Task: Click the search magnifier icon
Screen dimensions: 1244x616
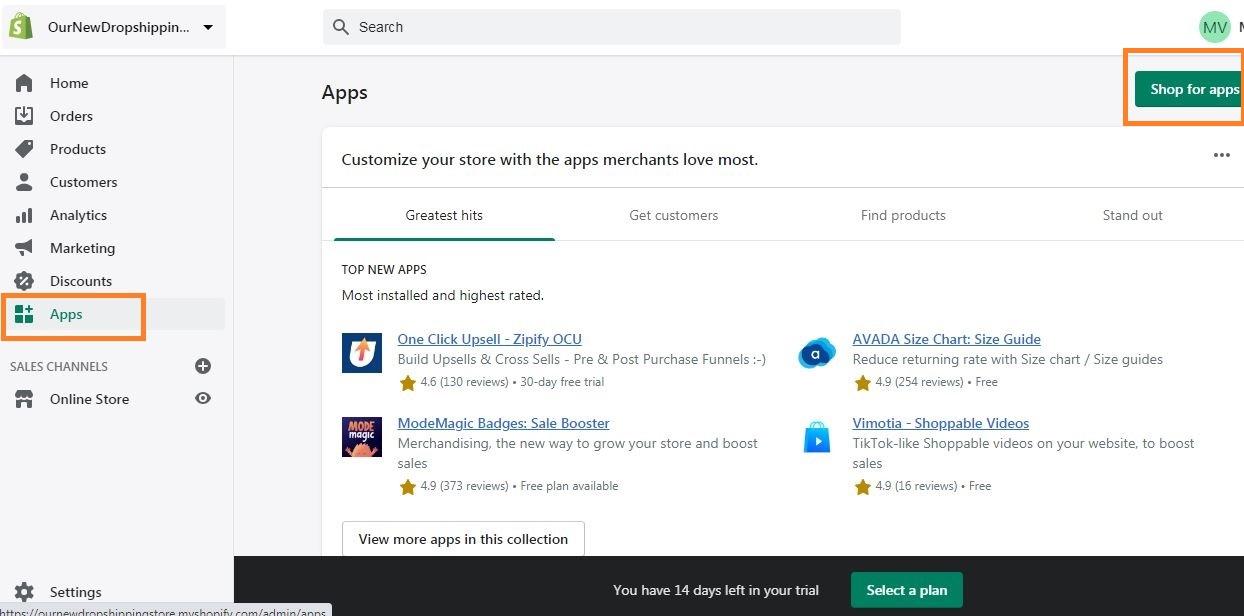Action: coord(341,27)
